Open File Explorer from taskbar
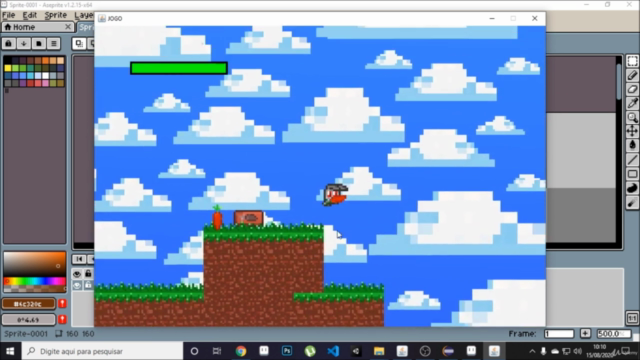Viewport: 640px width, 360px height. 379,351
